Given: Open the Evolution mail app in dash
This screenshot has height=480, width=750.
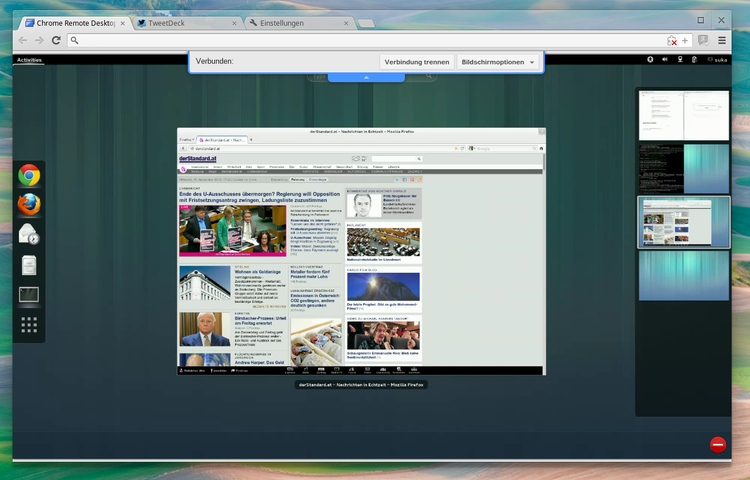Looking at the screenshot, I should tap(29, 235).
